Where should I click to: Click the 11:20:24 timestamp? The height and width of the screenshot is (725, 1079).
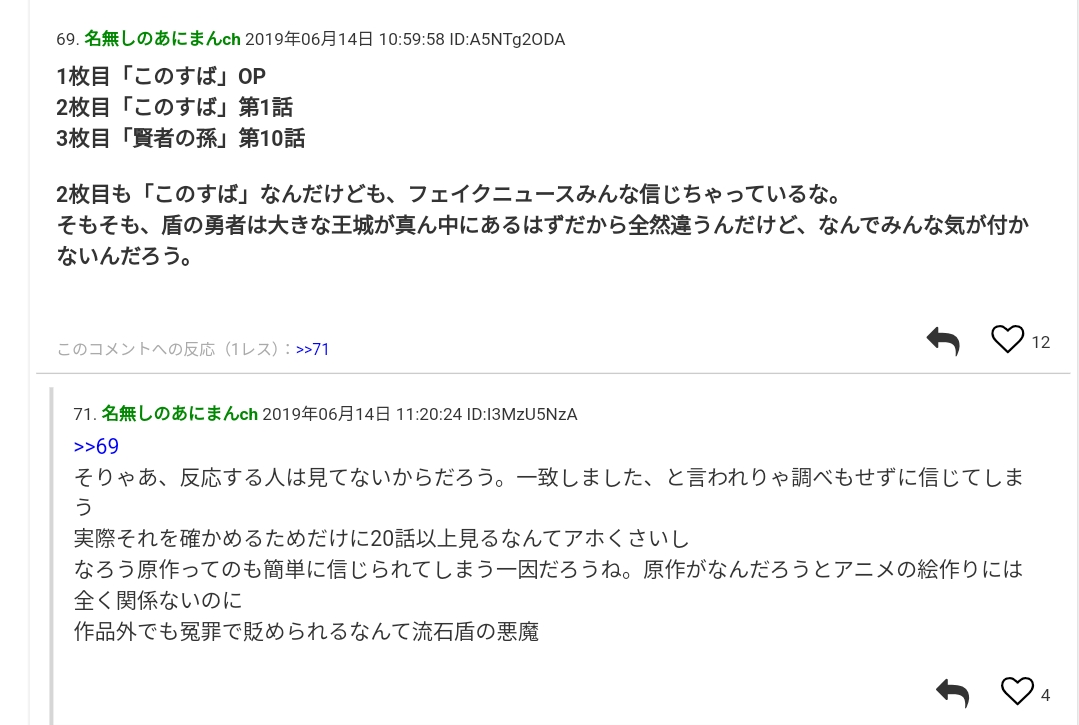coord(429,414)
